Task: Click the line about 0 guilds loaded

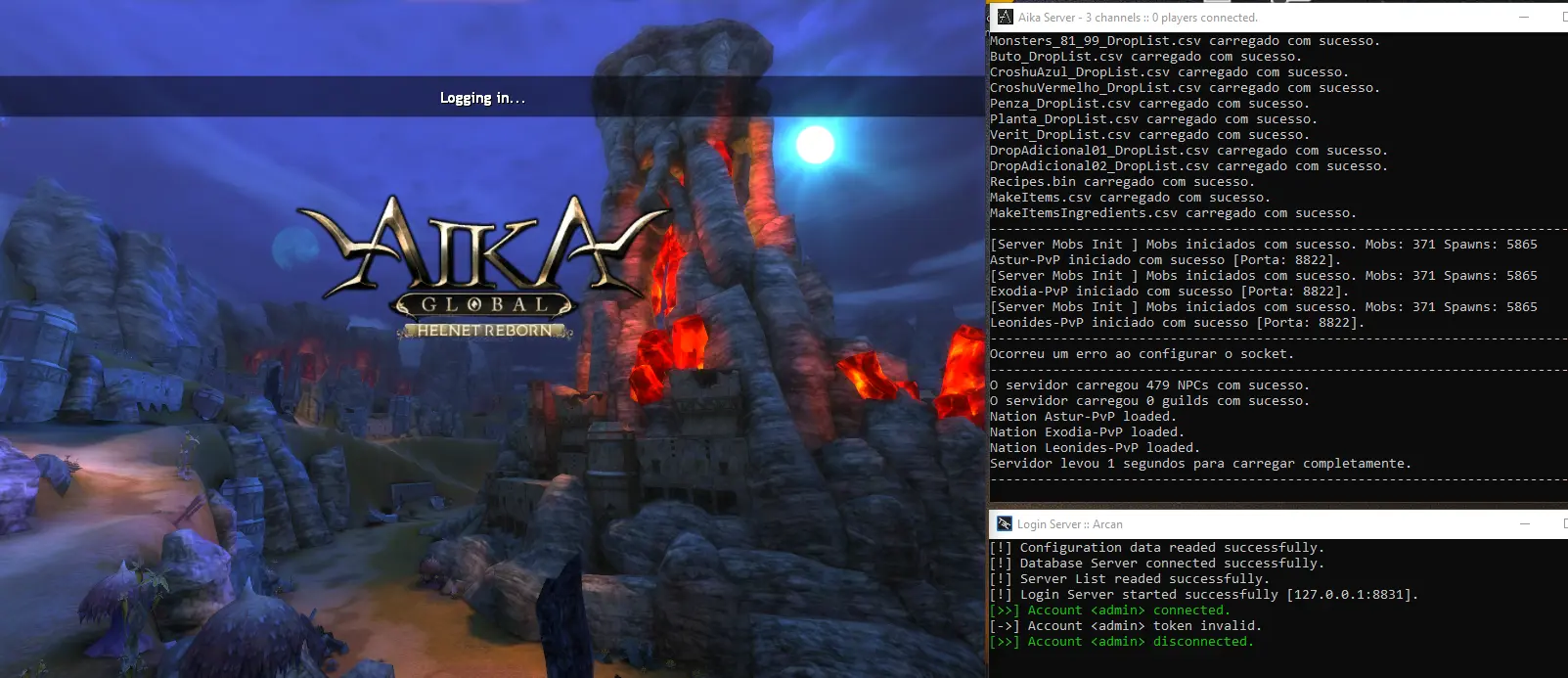Action: tap(1150, 401)
